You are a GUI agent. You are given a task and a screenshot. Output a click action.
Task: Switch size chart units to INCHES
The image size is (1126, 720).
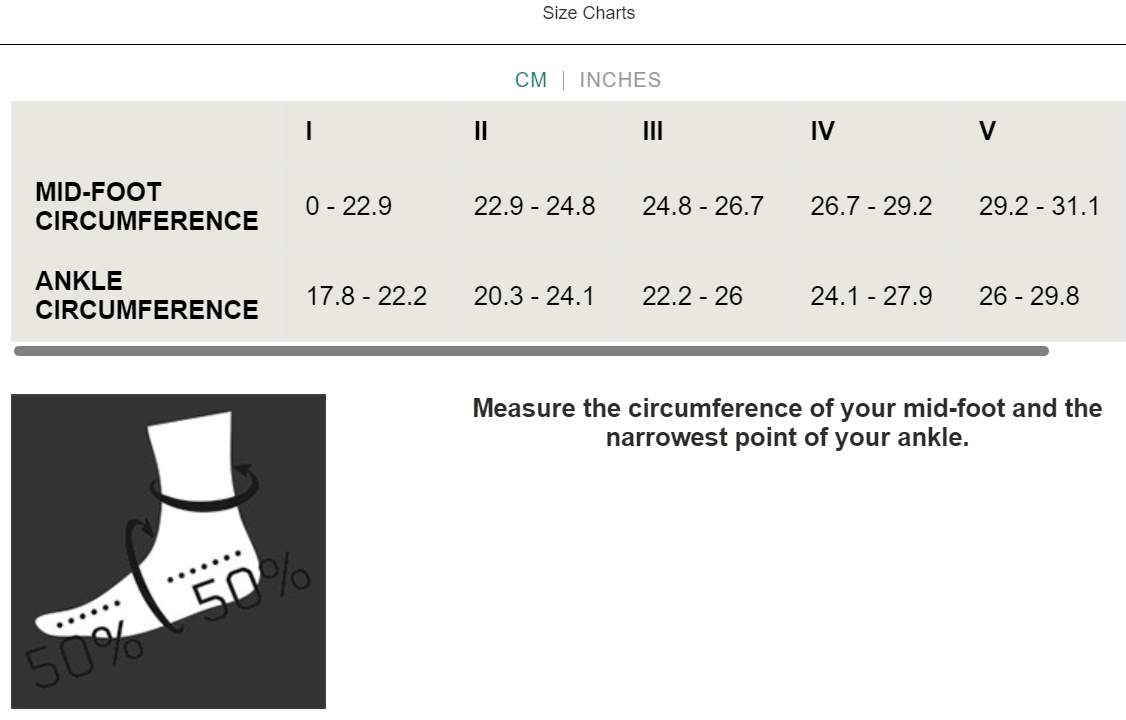pyautogui.click(x=620, y=80)
